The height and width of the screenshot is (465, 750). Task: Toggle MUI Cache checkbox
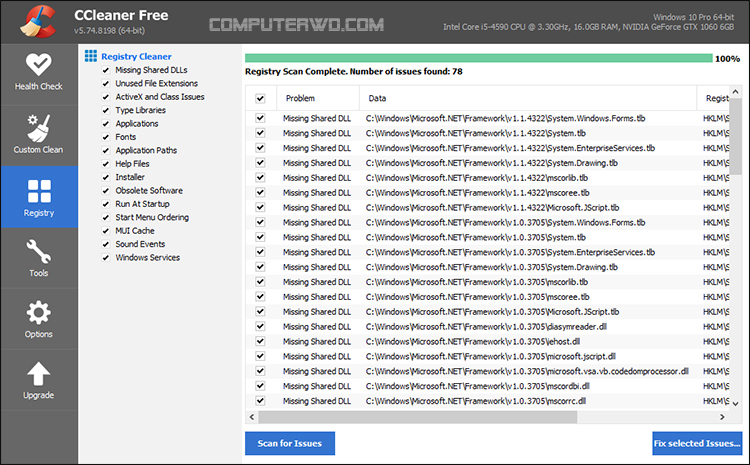coord(106,231)
